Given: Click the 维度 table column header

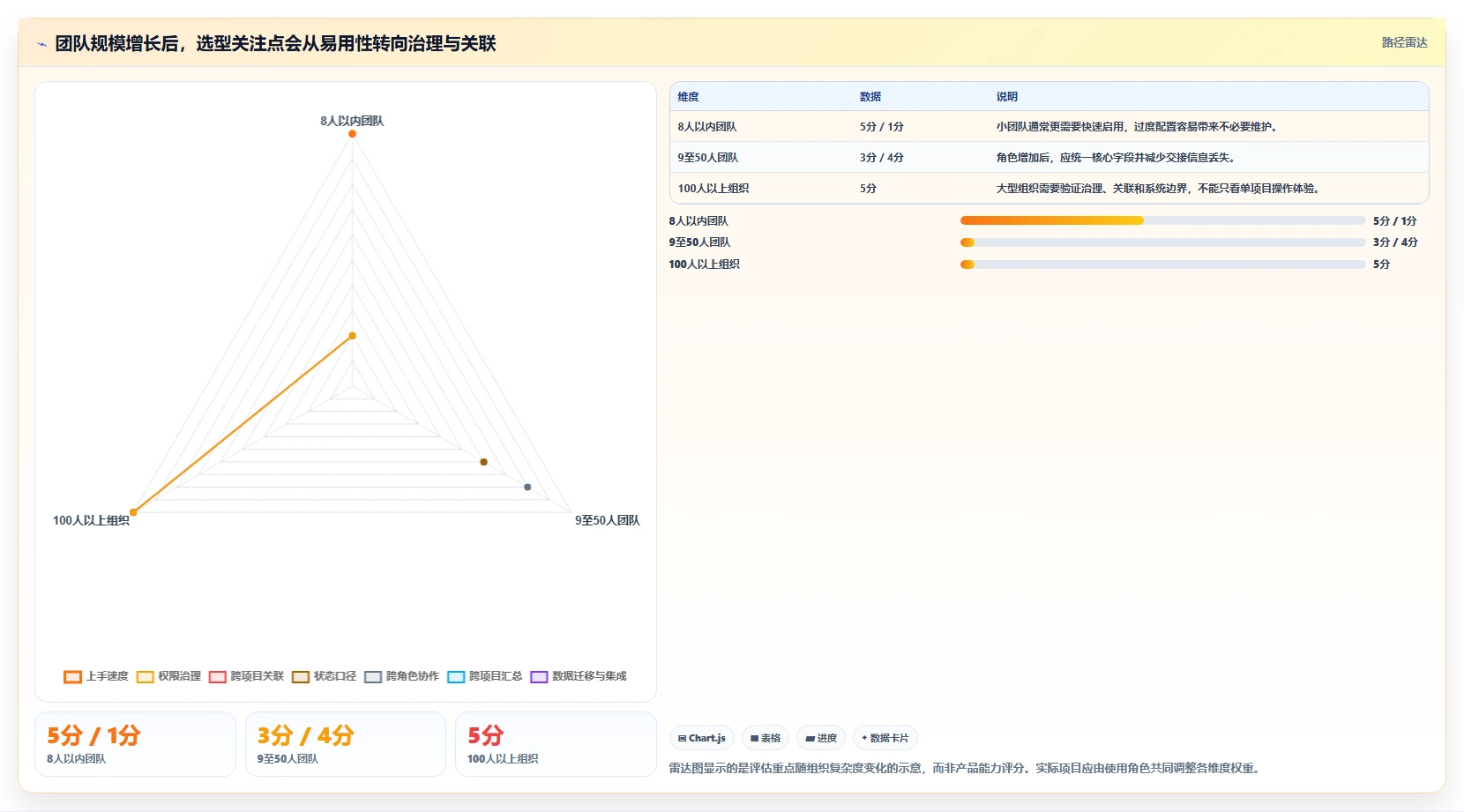Looking at the screenshot, I should 688,97.
